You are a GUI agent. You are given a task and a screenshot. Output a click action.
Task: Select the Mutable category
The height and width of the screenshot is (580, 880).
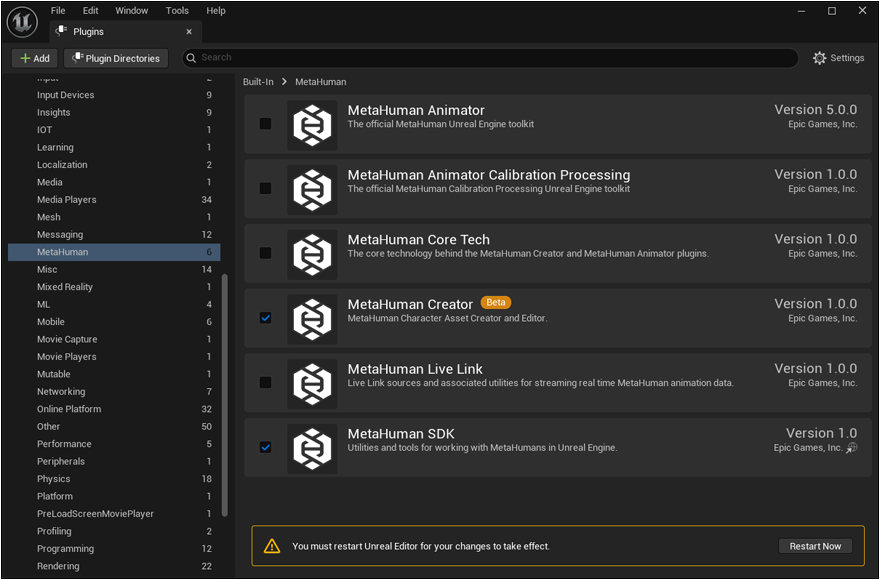tap(114, 374)
